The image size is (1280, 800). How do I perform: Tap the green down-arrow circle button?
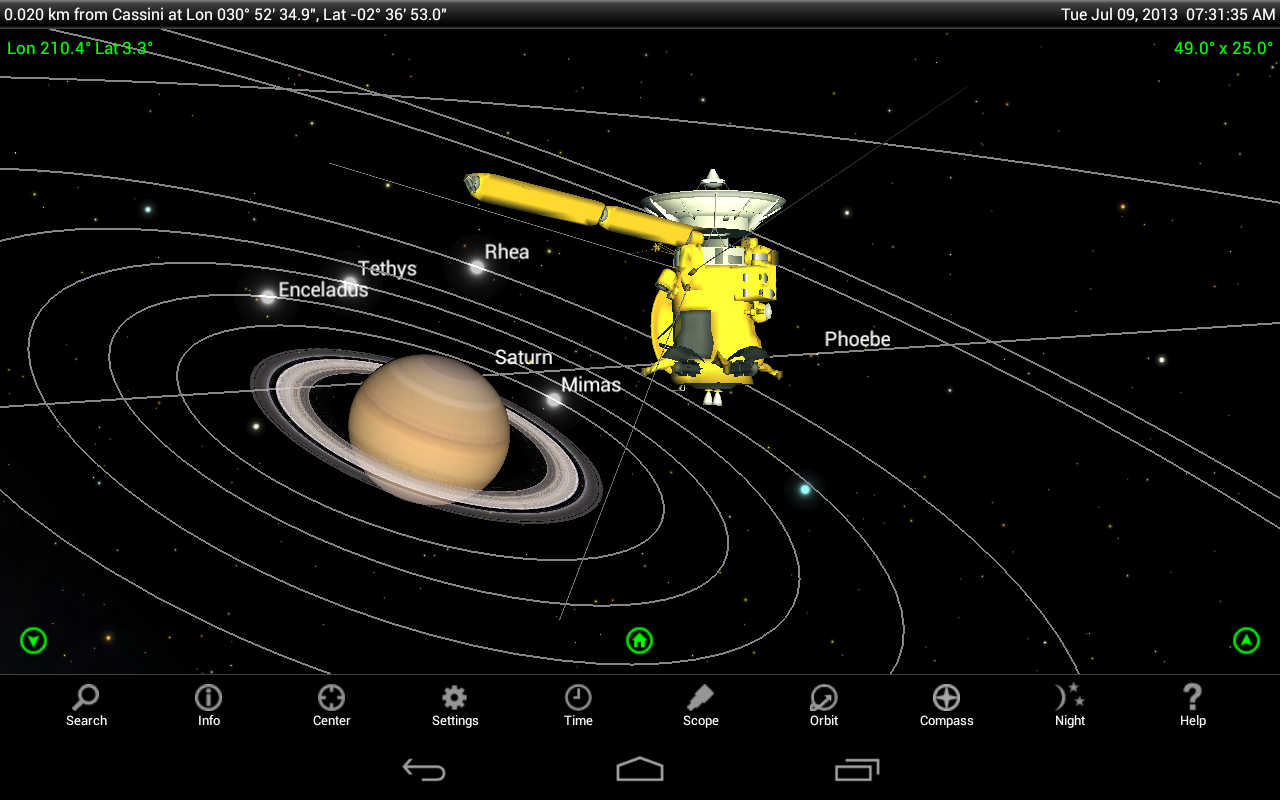tap(34, 640)
